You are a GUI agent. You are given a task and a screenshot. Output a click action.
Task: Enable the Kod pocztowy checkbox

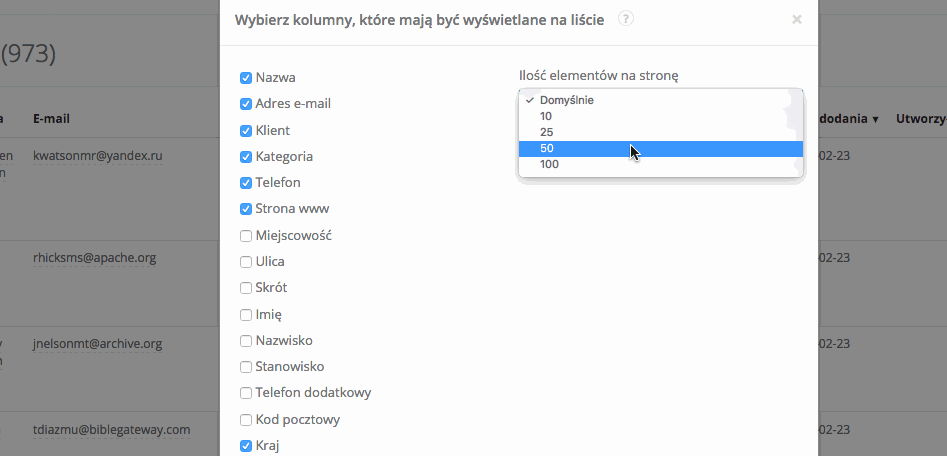pos(246,420)
